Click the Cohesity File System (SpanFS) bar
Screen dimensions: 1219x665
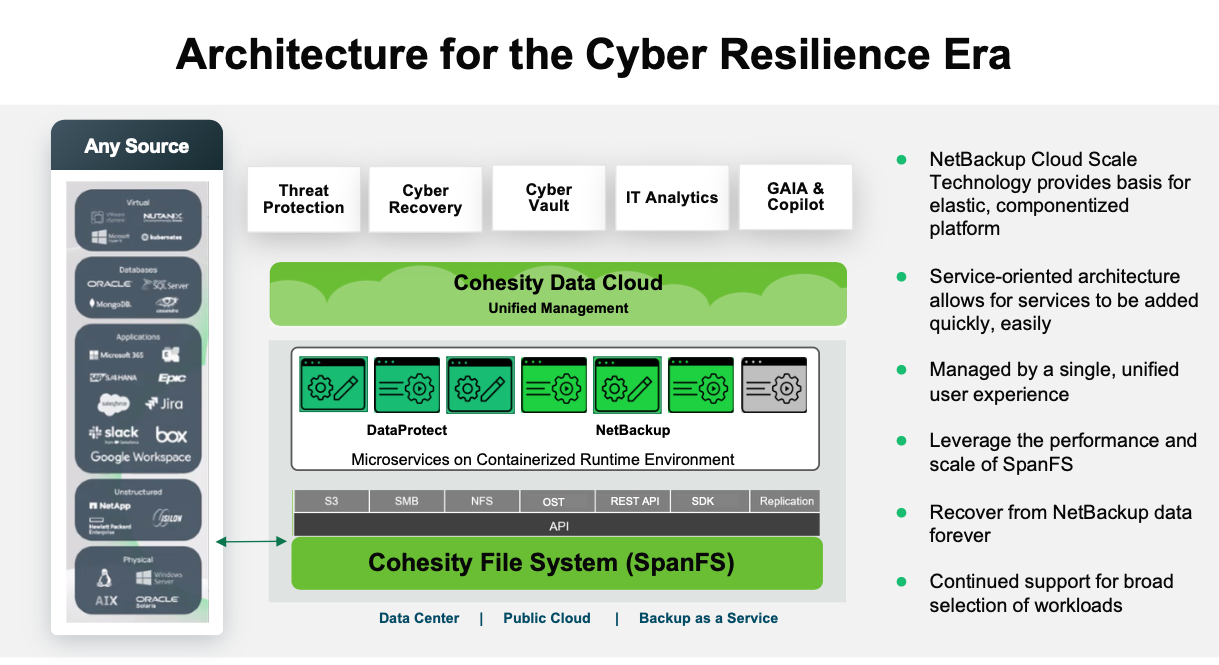click(557, 563)
